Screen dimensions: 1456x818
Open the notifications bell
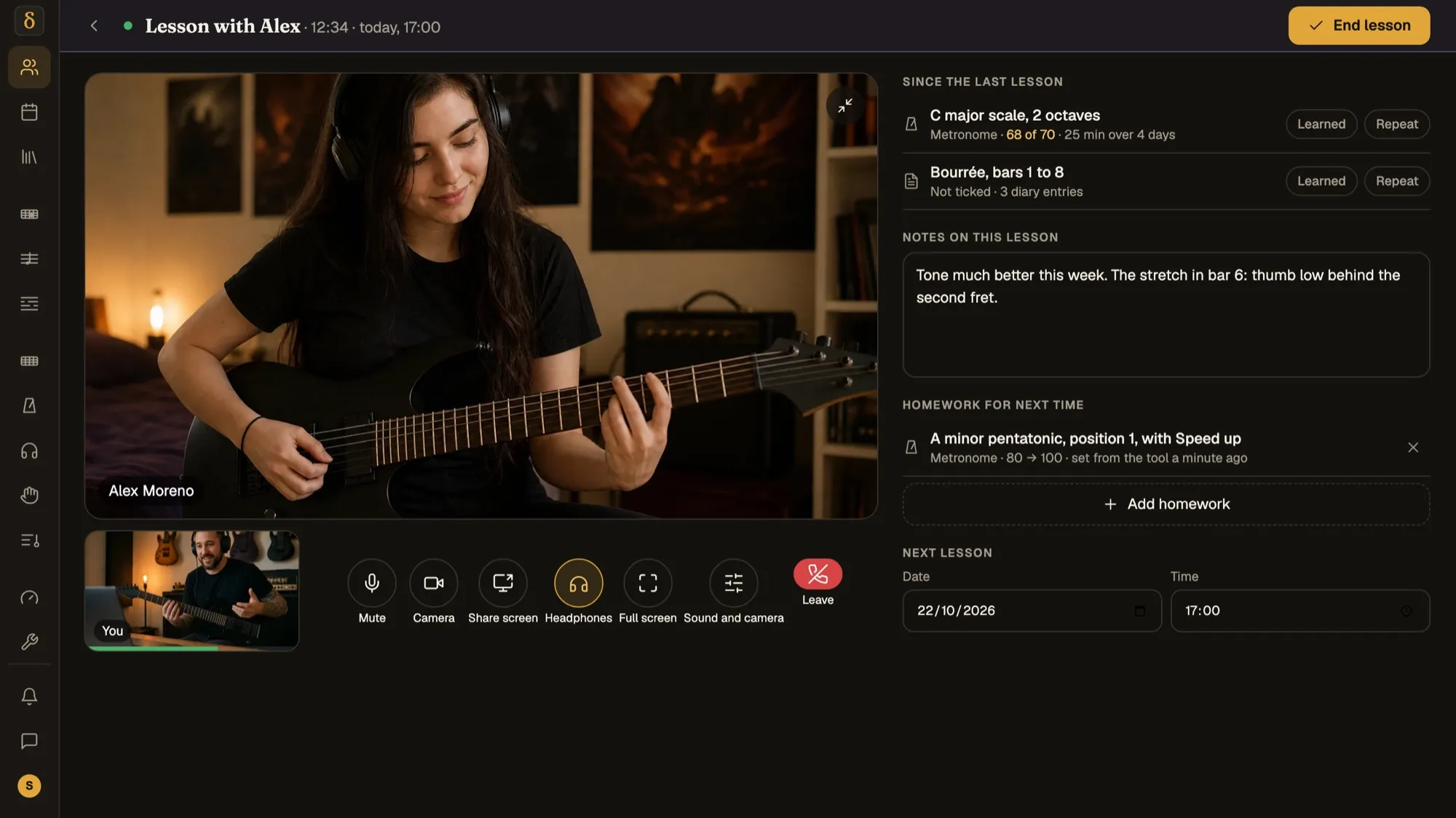click(x=29, y=696)
